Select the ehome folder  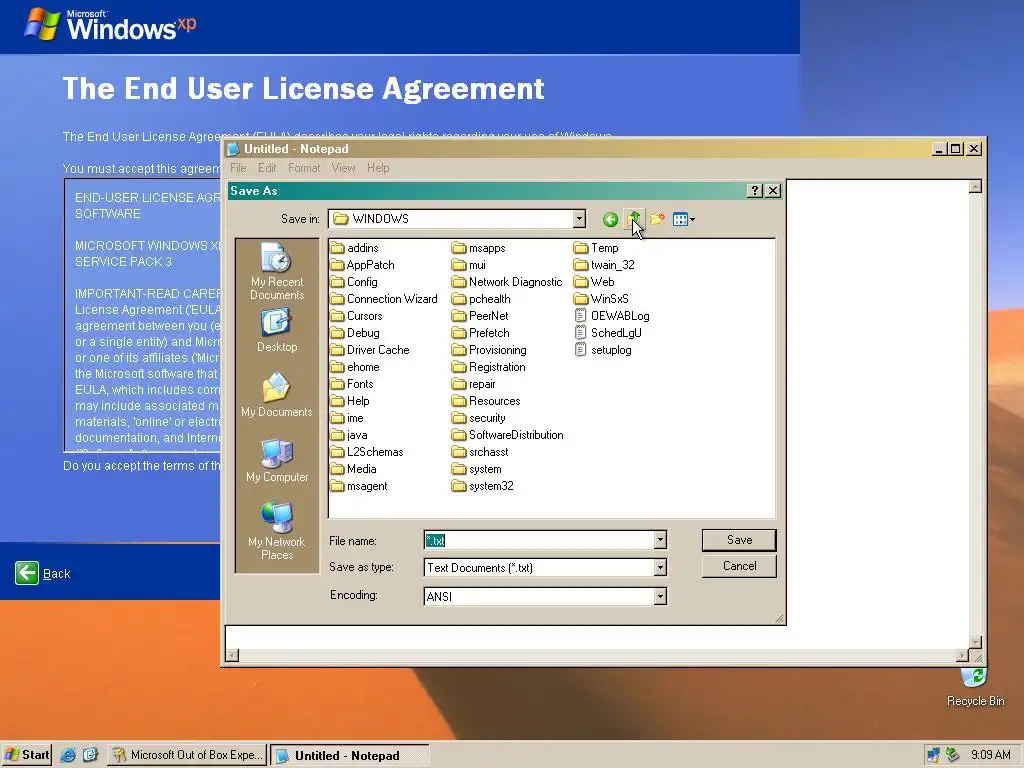(x=355, y=367)
